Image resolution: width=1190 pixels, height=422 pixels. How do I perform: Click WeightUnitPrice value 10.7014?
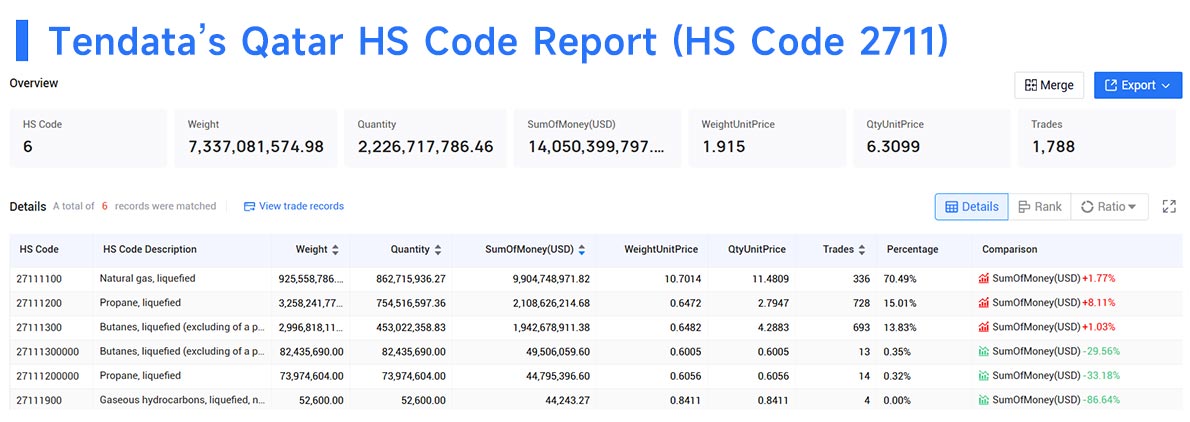[681, 279]
